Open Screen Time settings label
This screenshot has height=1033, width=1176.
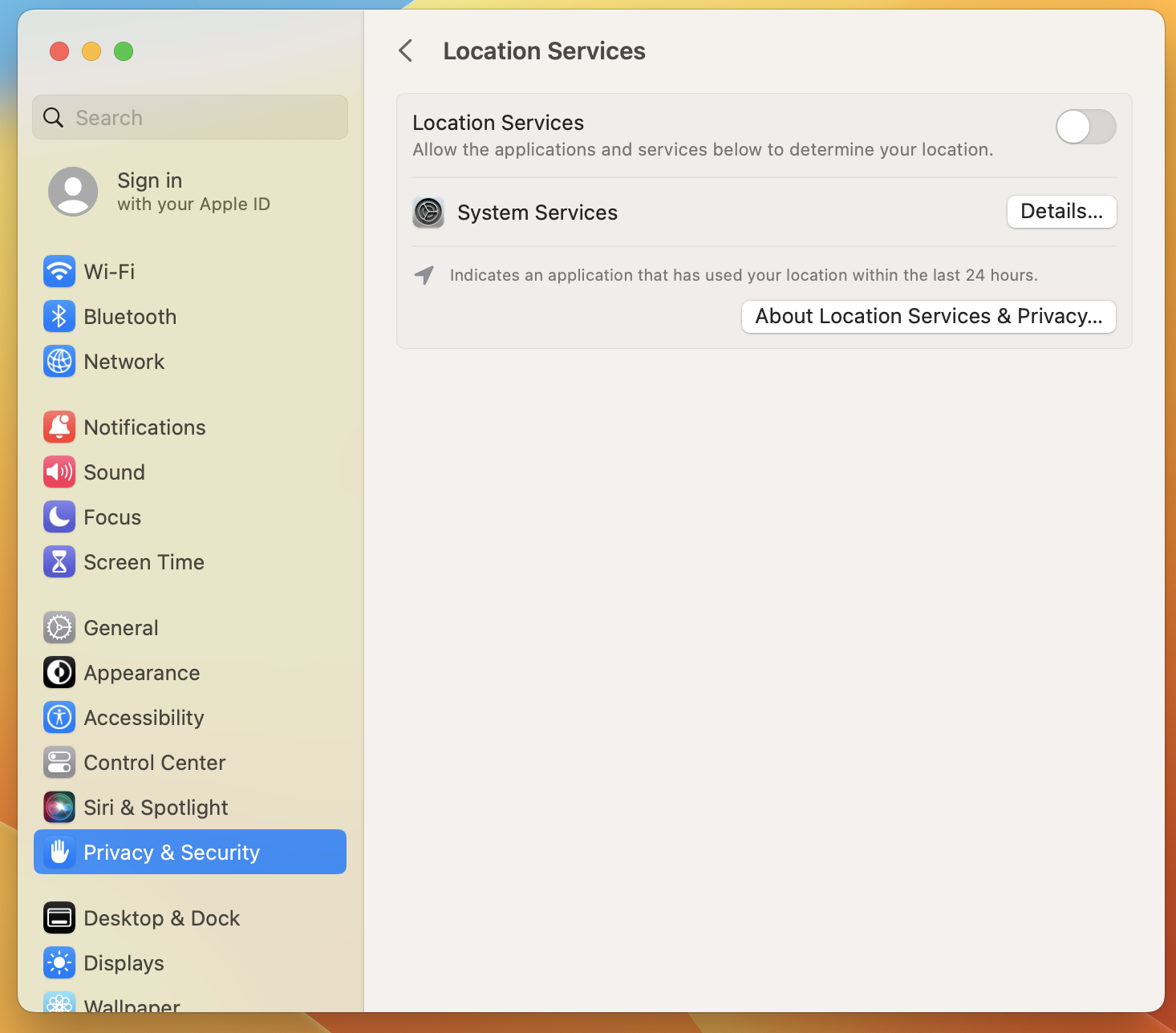[144, 562]
